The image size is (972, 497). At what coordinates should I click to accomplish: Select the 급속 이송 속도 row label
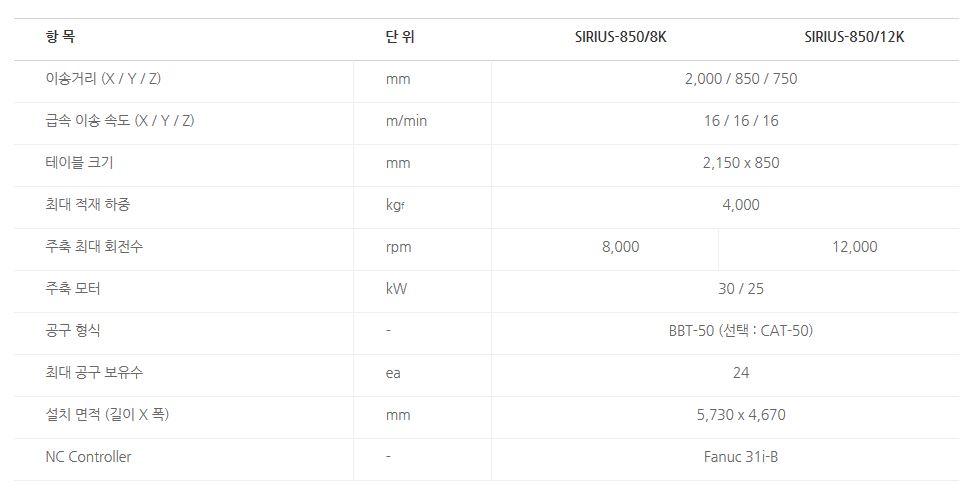120,121
